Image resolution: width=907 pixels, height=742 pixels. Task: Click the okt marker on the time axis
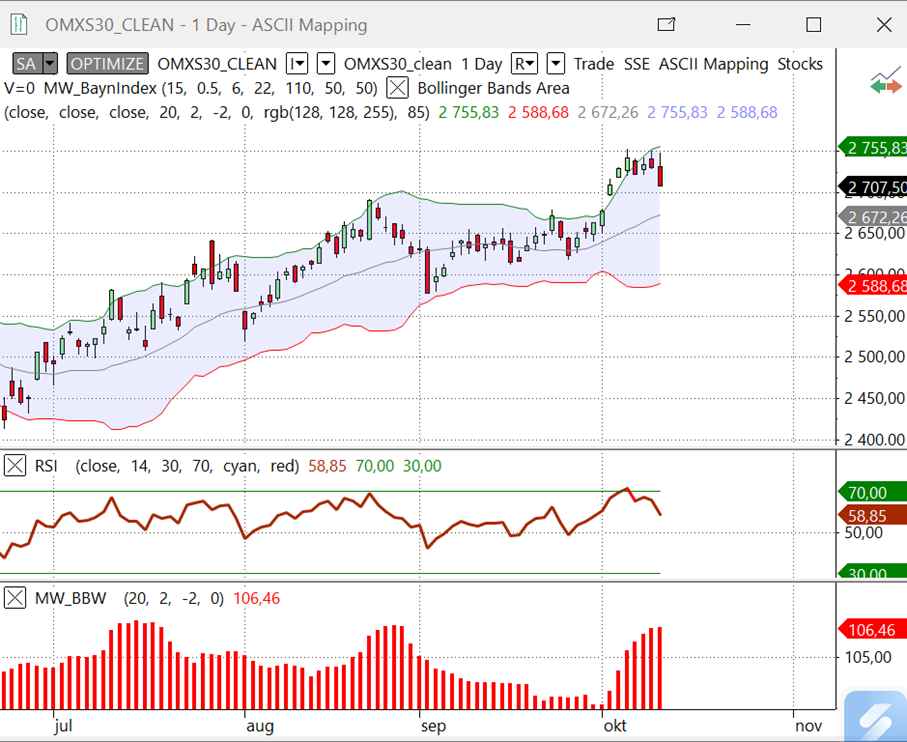(614, 726)
